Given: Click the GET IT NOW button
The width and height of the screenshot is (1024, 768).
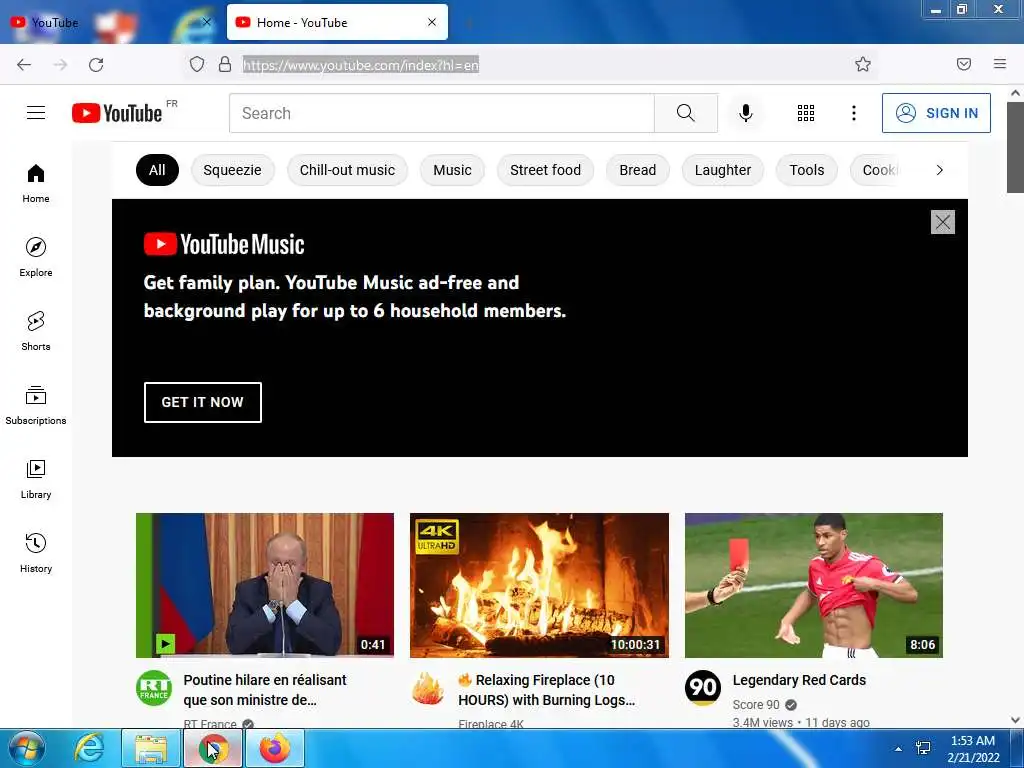Looking at the screenshot, I should tap(202, 402).
